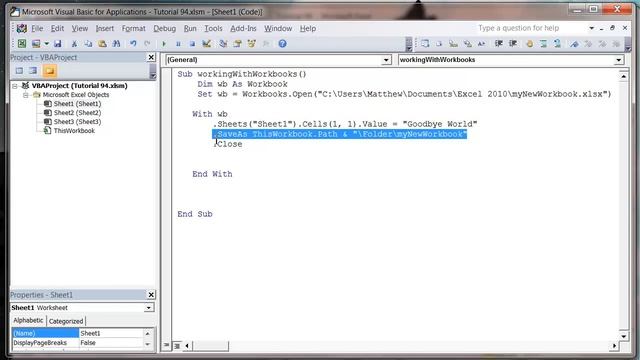
Task: Toggle Folders in Project panel
Action: tap(49, 71)
